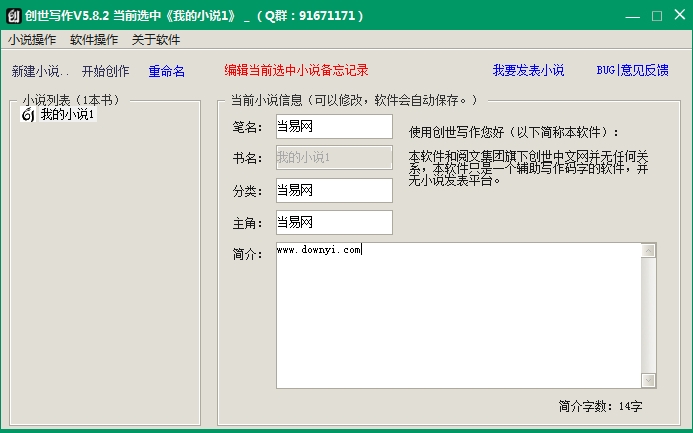Click BUG|意见反馈 feedback link
Screen dimensions: 693x433
632,71
